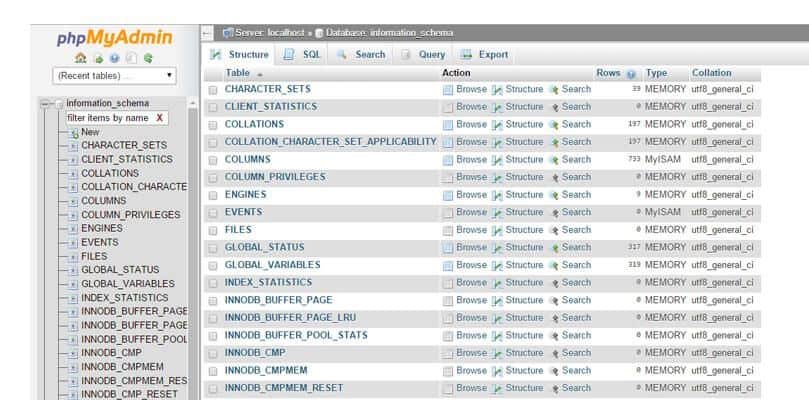
Task: Switch to the Structure tab
Action: pos(239,55)
